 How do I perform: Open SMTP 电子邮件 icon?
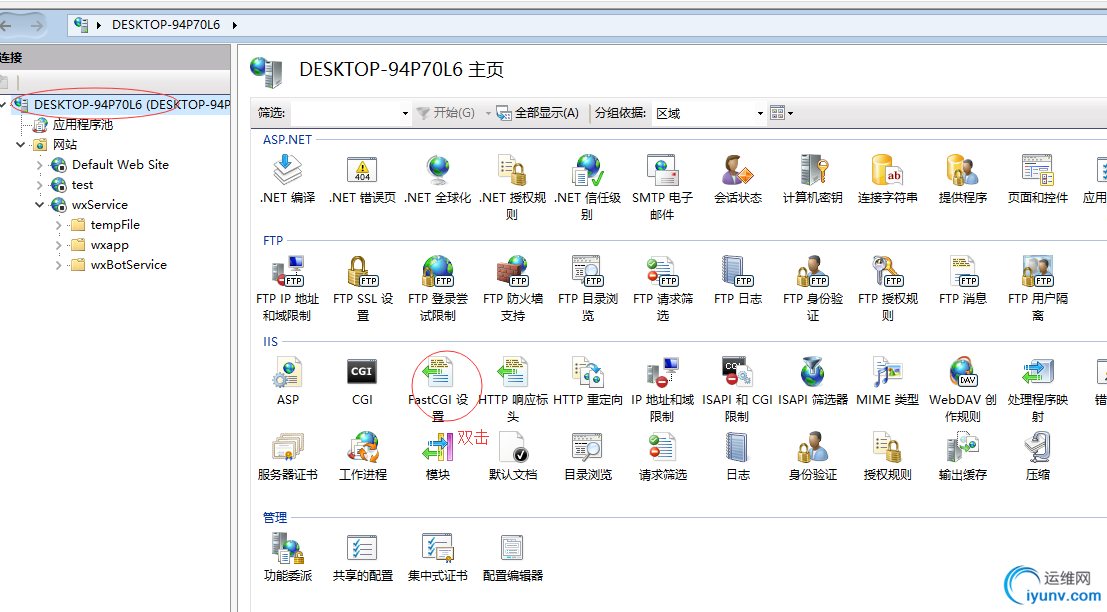pos(662,170)
